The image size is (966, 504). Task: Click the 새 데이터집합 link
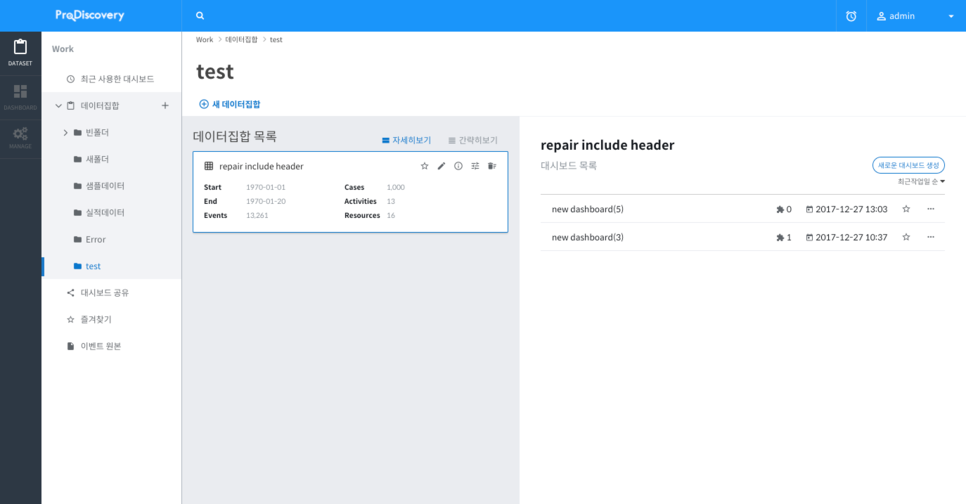[x=230, y=104]
